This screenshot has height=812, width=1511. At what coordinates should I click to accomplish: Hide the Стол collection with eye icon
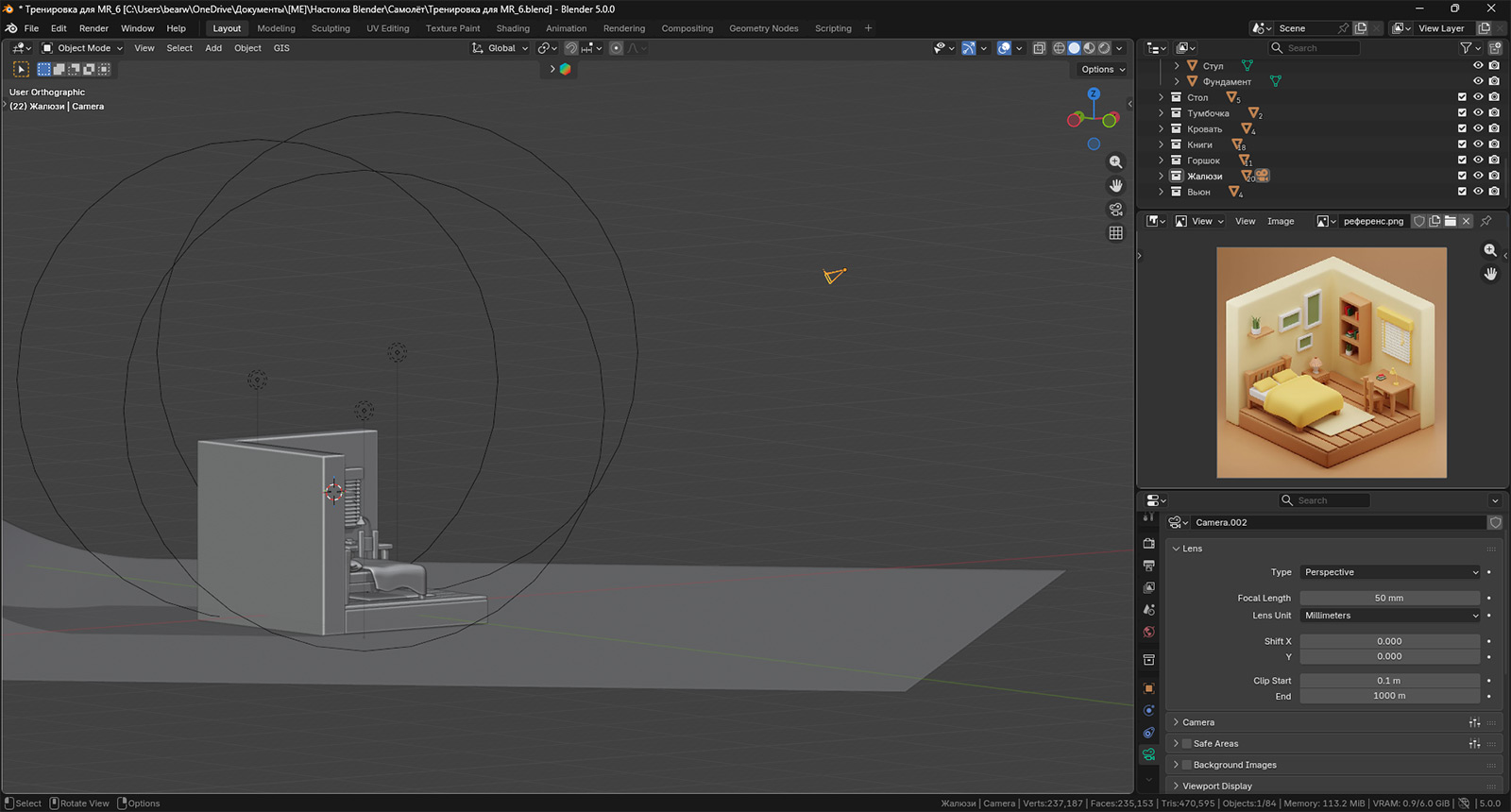[x=1478, y=97]
